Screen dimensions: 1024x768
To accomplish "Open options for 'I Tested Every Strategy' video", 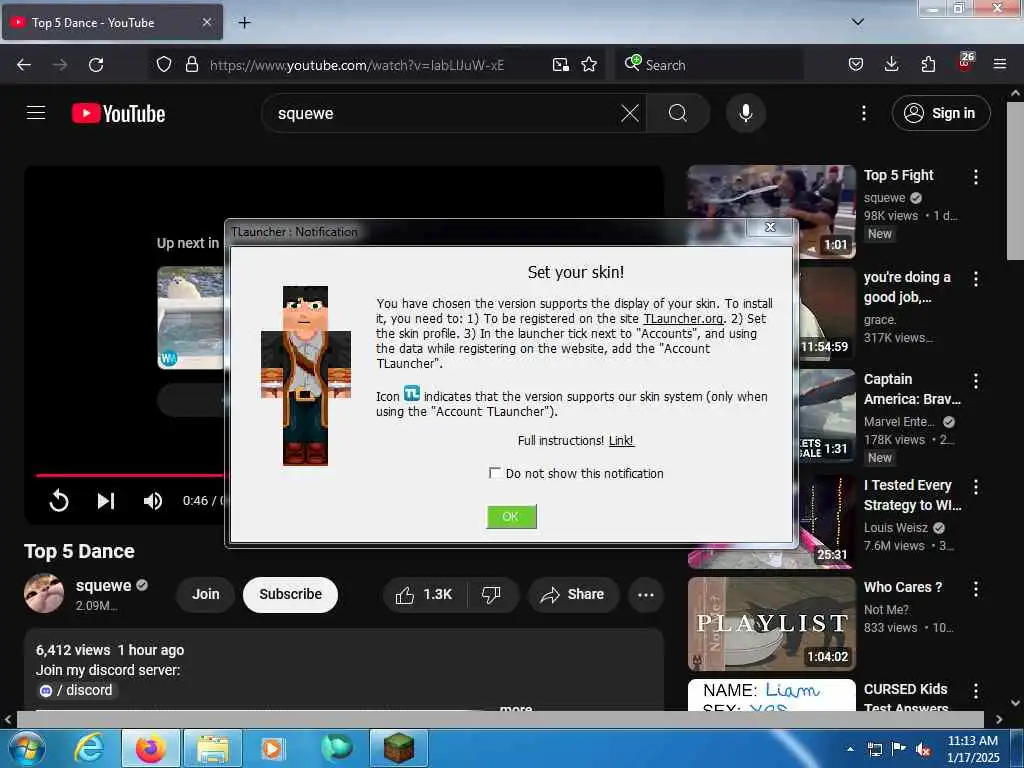I will click(x=976, y=487).
